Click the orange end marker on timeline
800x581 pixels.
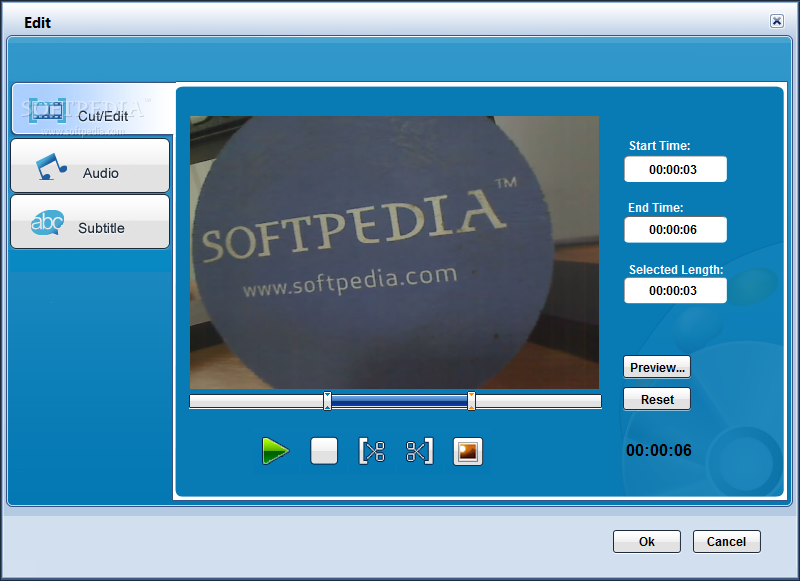coord(471,401)
